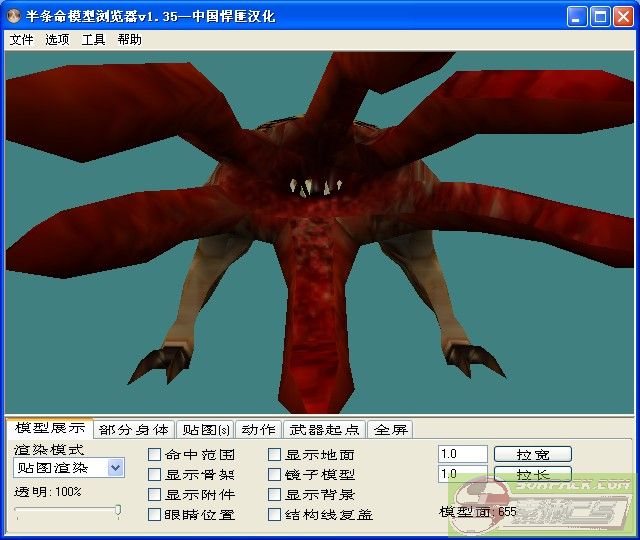Screen dimensions: 640x540
Task: Open the 文件 menu
Action: (21, 40)
